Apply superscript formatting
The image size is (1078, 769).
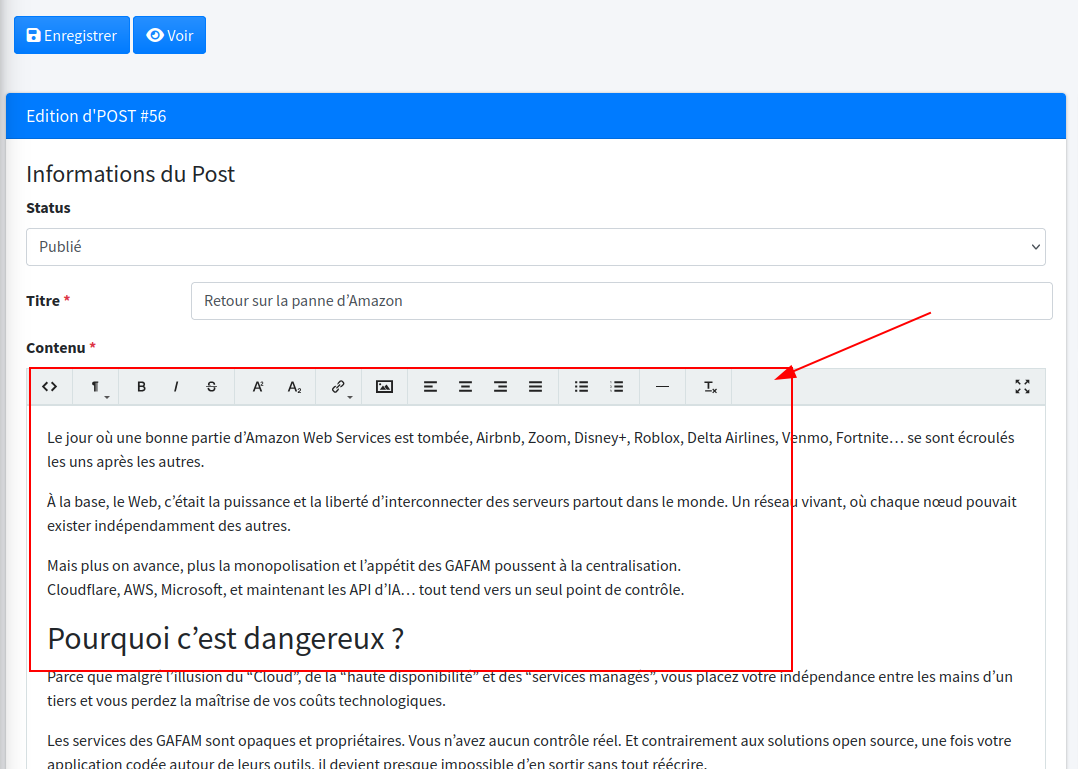coord(257,387)
